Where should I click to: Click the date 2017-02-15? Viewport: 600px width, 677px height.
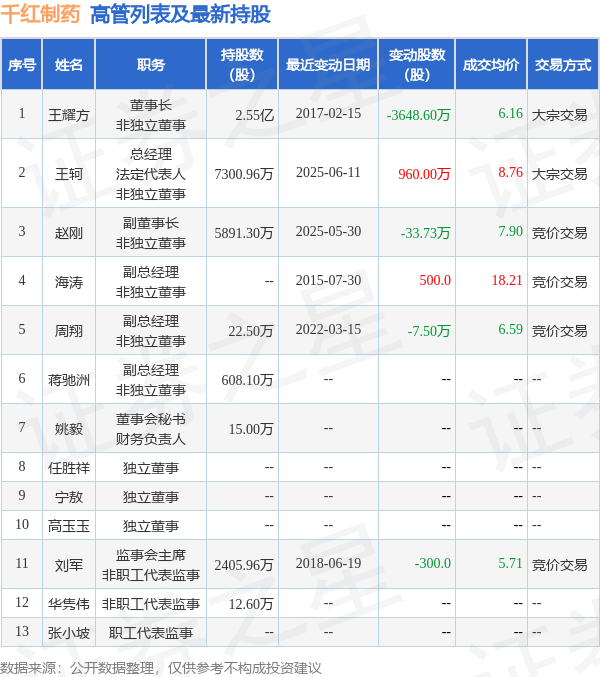coord(328,113)
